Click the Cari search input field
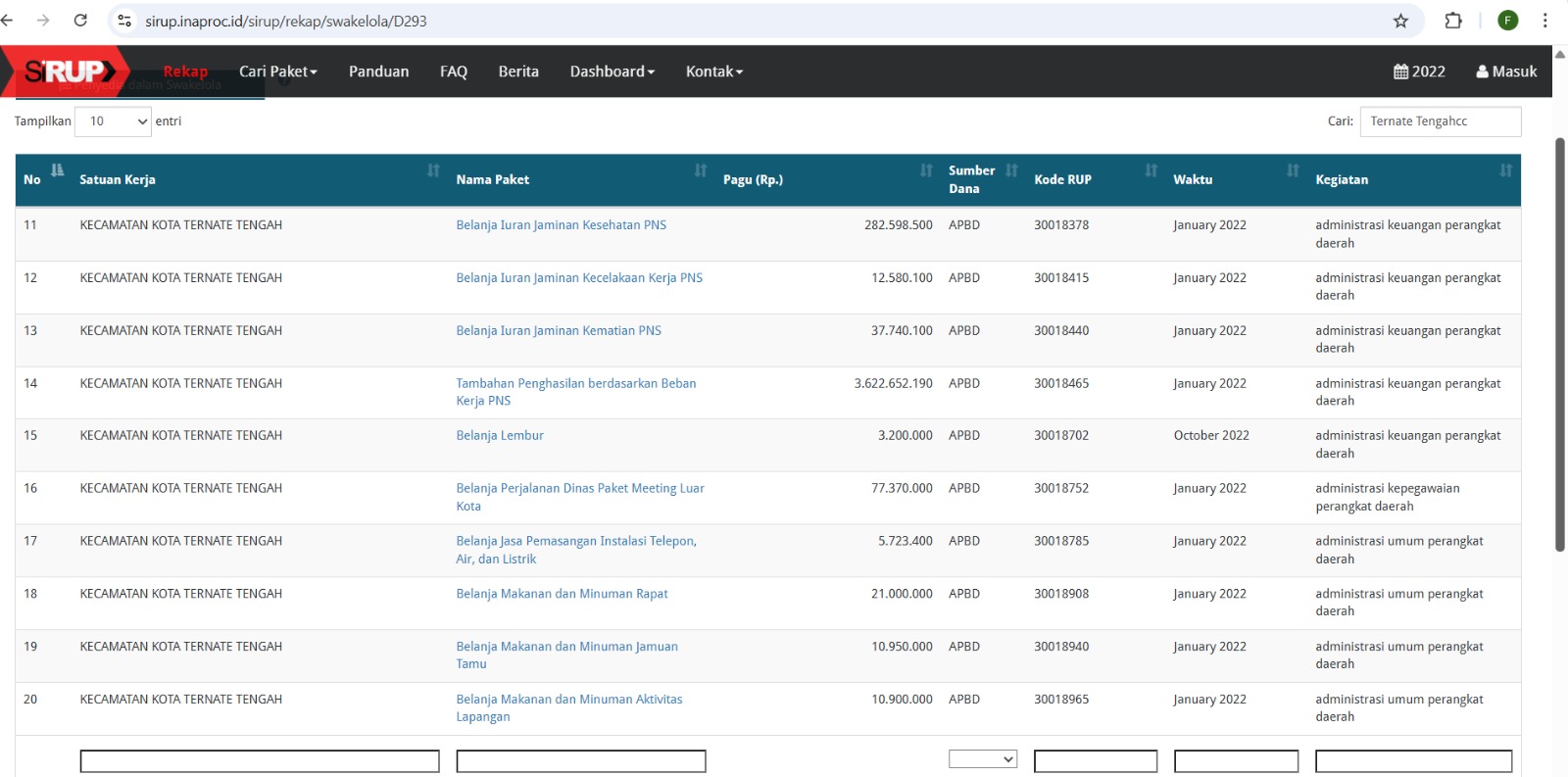The image size is (1568, 777). click(x=1440, y=121)
